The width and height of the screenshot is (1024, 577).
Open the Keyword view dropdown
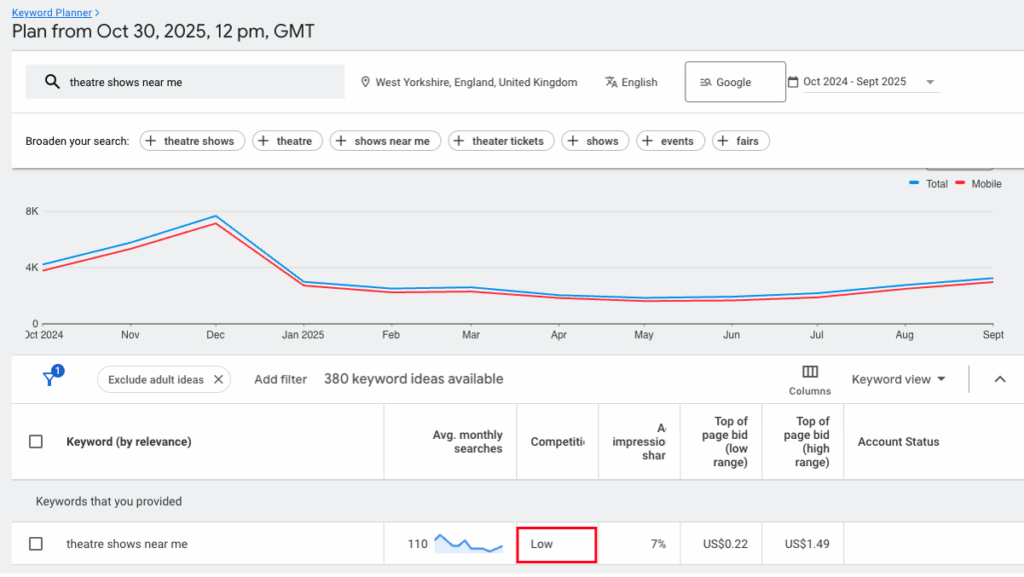[x=897, y=379]
